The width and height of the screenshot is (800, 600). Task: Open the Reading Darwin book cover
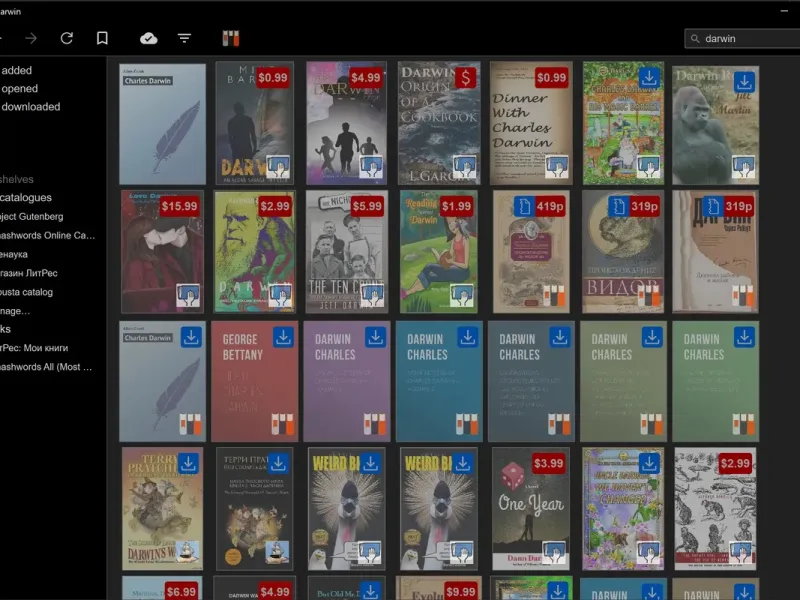[x=439, y=252]
